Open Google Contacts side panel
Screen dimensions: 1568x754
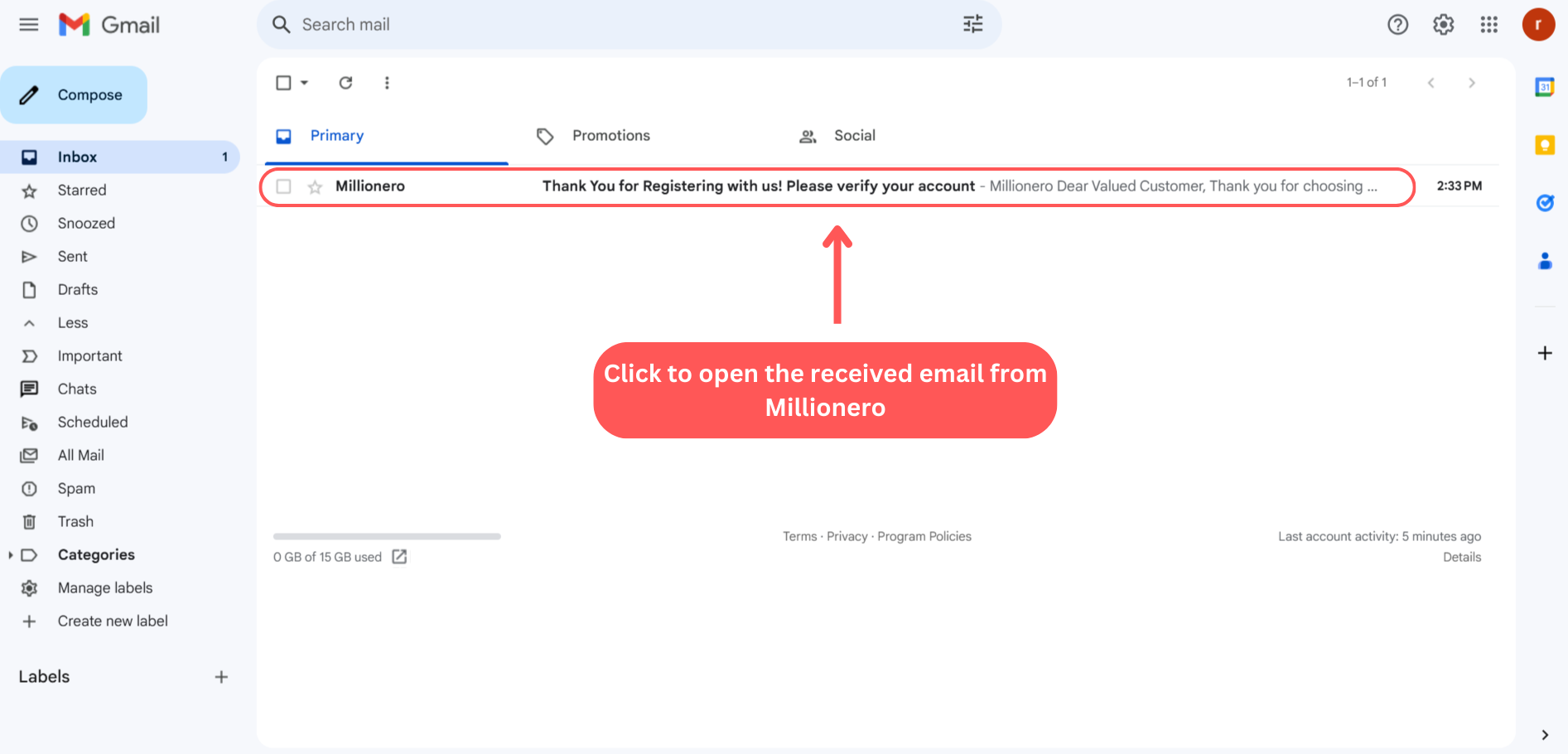coord(1544,262)
